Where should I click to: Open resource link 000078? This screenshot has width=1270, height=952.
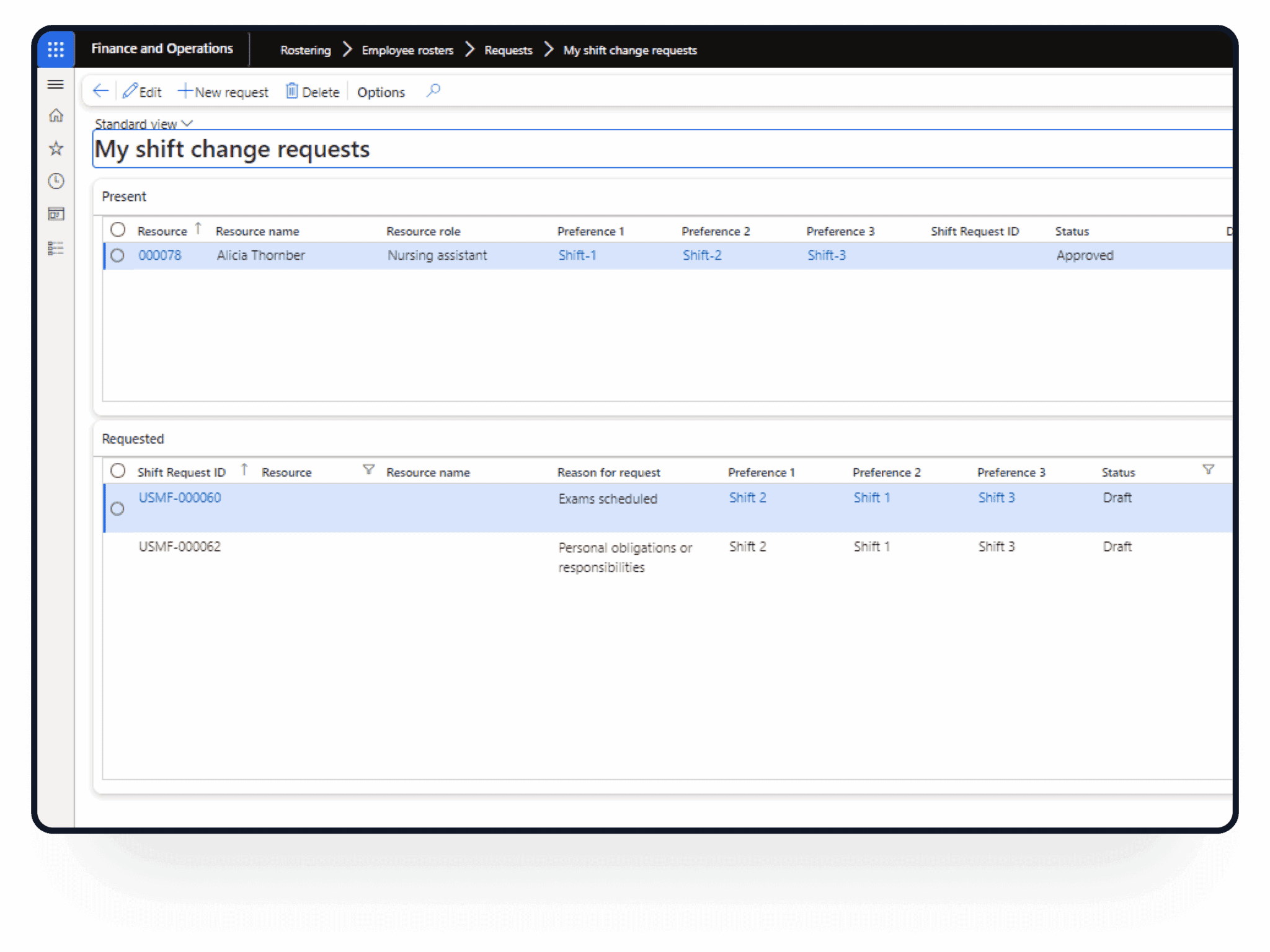point(160,255)
